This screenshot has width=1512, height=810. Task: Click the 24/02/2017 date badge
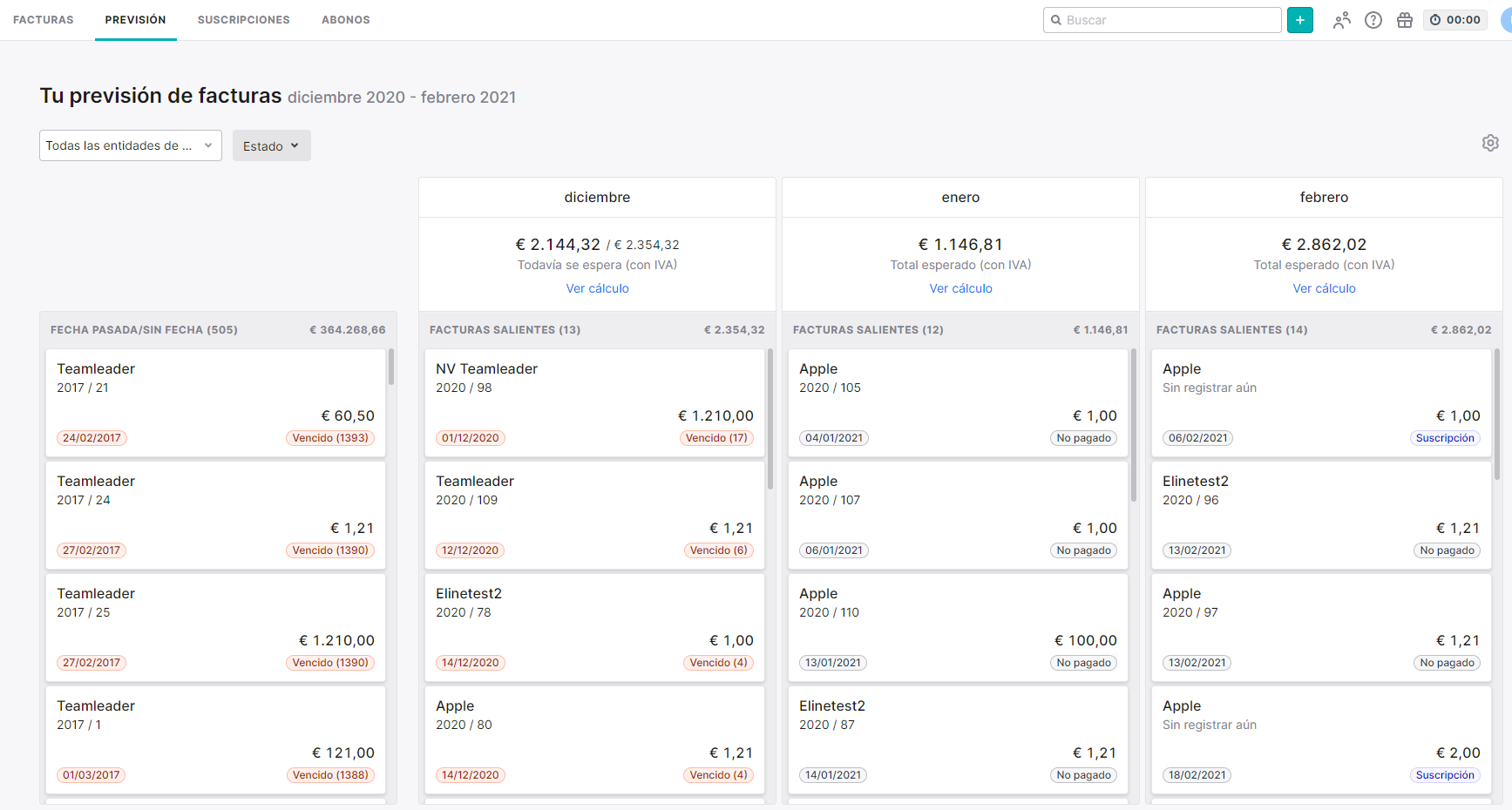pyautogui.click(x=92, y=438)
